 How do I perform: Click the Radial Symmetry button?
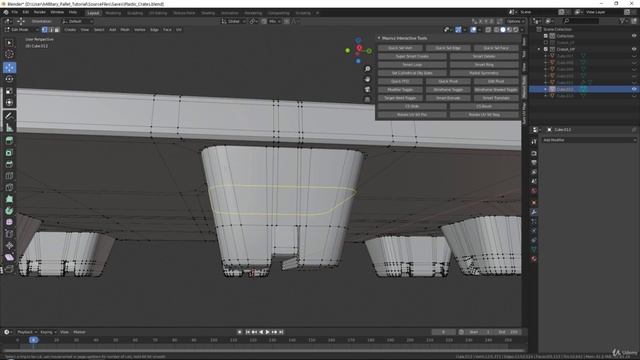click(x=484, y=73)
